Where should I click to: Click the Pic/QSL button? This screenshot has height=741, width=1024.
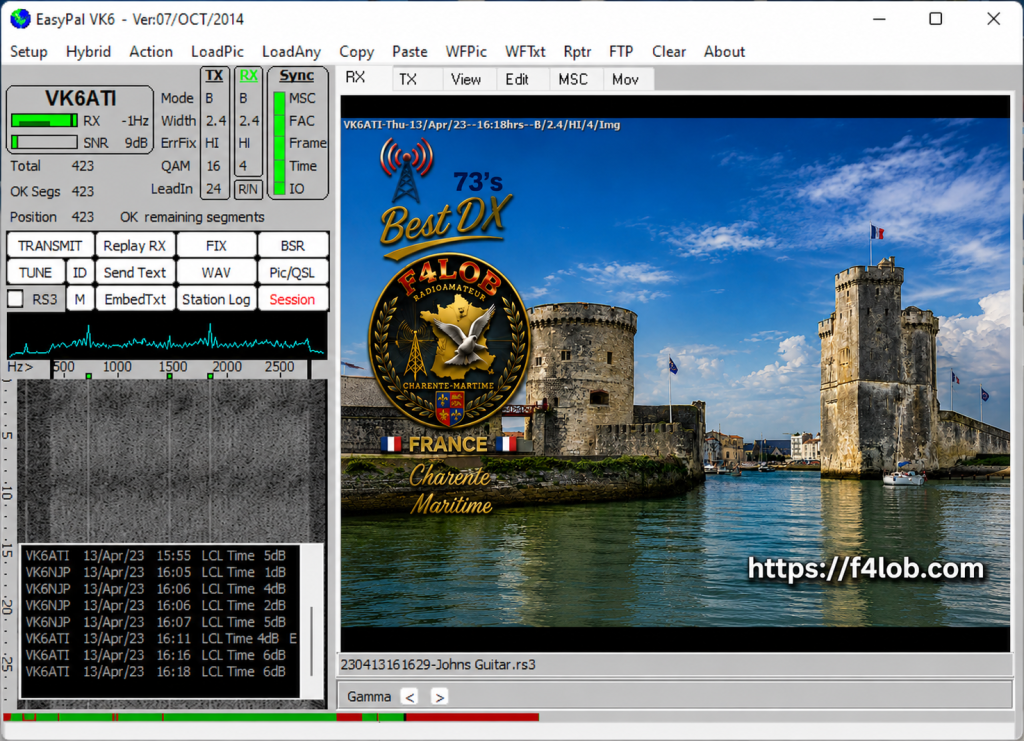(293, 272)
